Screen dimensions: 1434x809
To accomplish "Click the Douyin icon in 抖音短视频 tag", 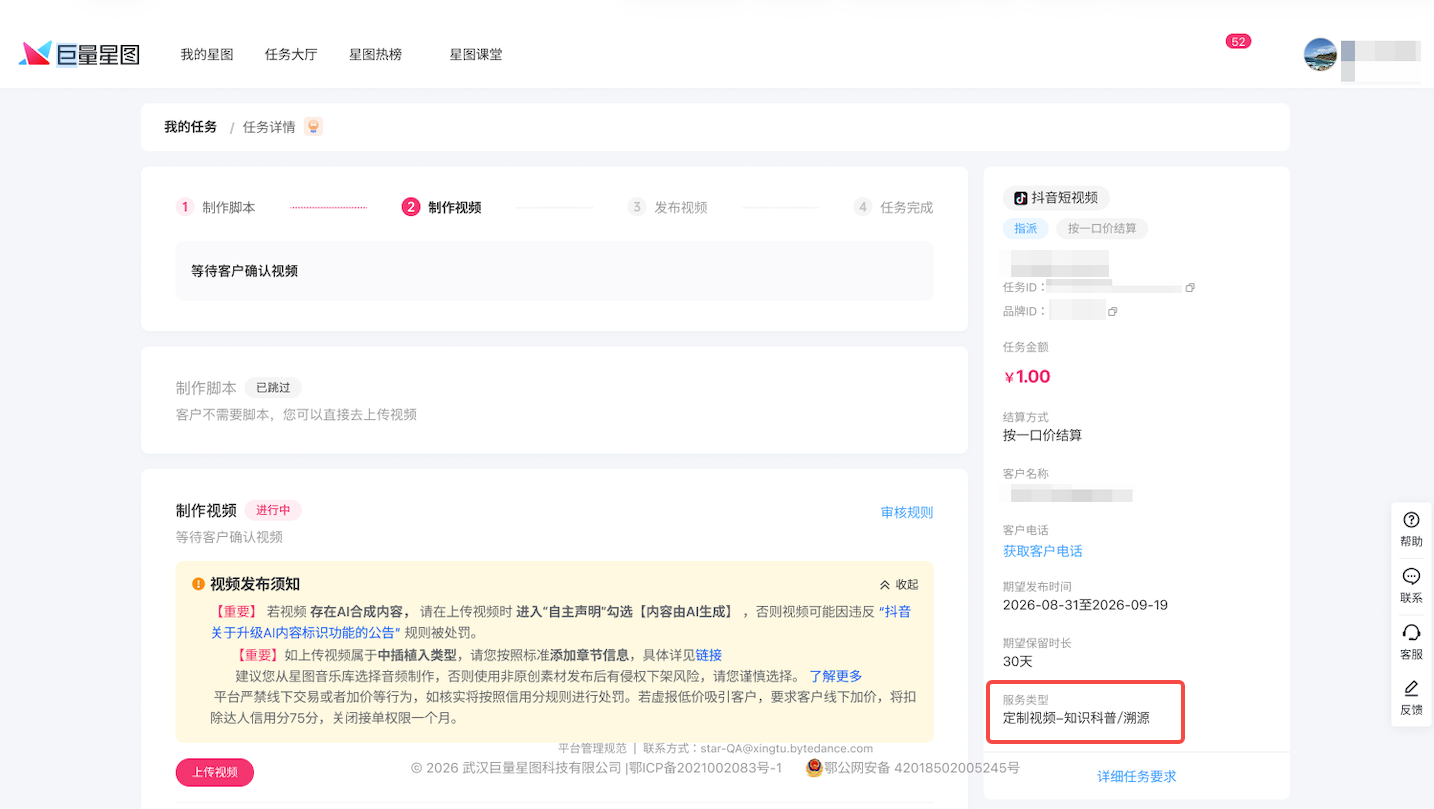I will point(1020,198).
